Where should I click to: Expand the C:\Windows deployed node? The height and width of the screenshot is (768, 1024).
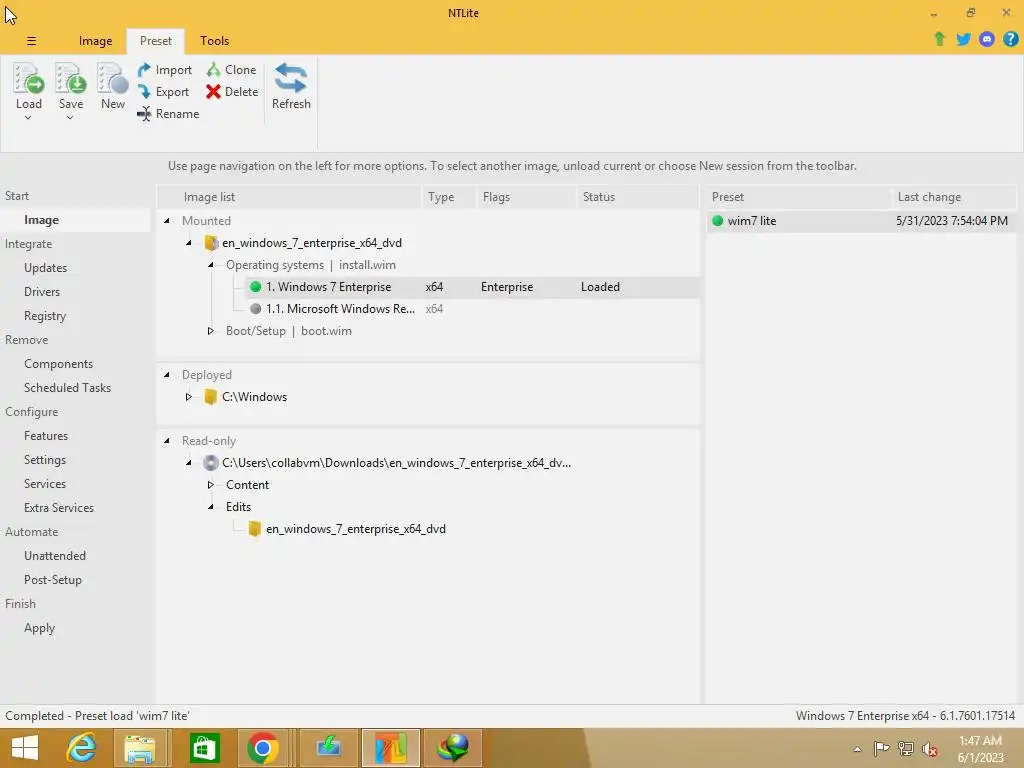pos(189,397)
